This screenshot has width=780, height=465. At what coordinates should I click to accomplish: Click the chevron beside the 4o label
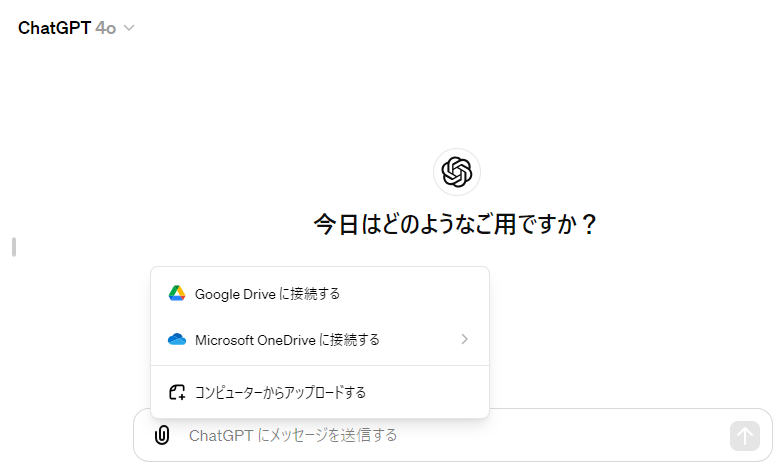[x=129, y=28]
